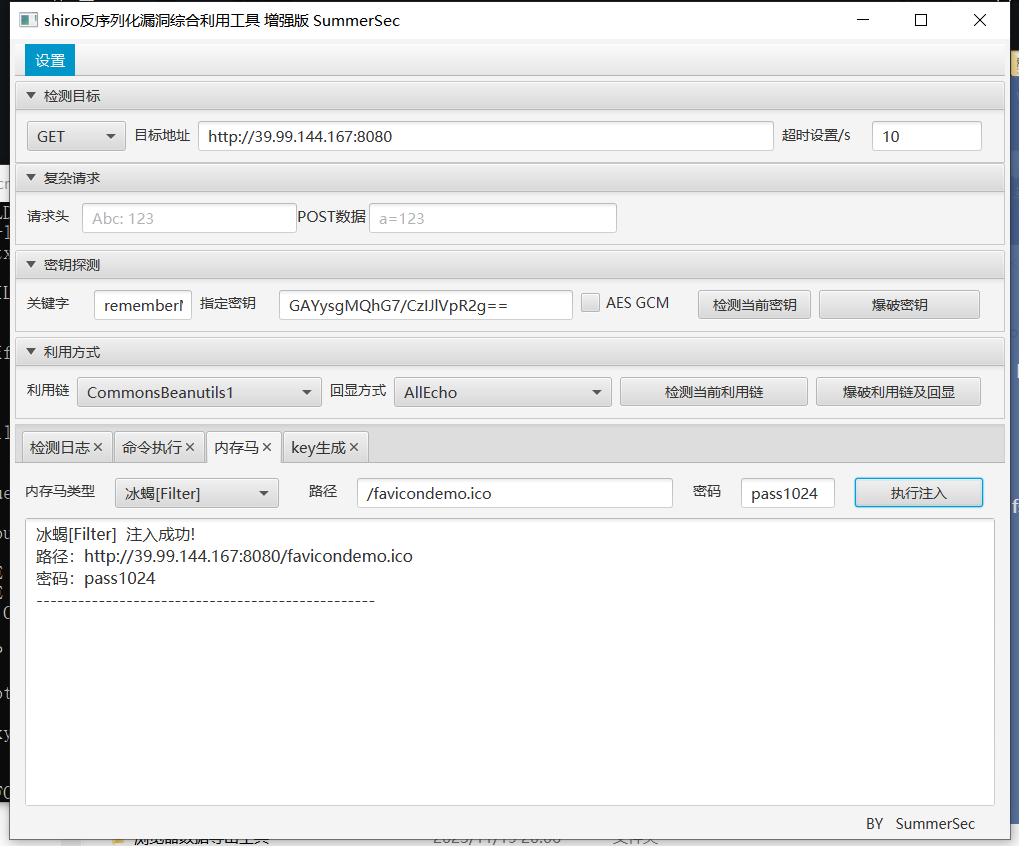Click the 超时设置 timeout field
The image size is (1019, 846).
point(926,136)
